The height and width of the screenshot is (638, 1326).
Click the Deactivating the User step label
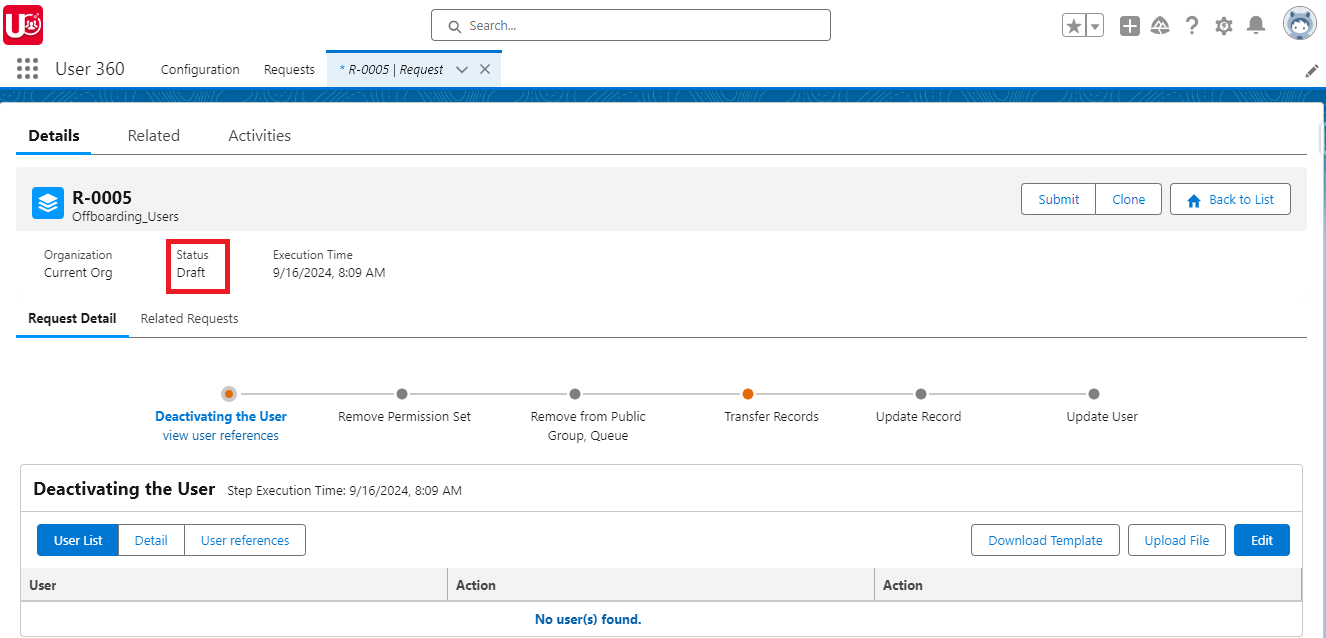click(x=221, y=417)
